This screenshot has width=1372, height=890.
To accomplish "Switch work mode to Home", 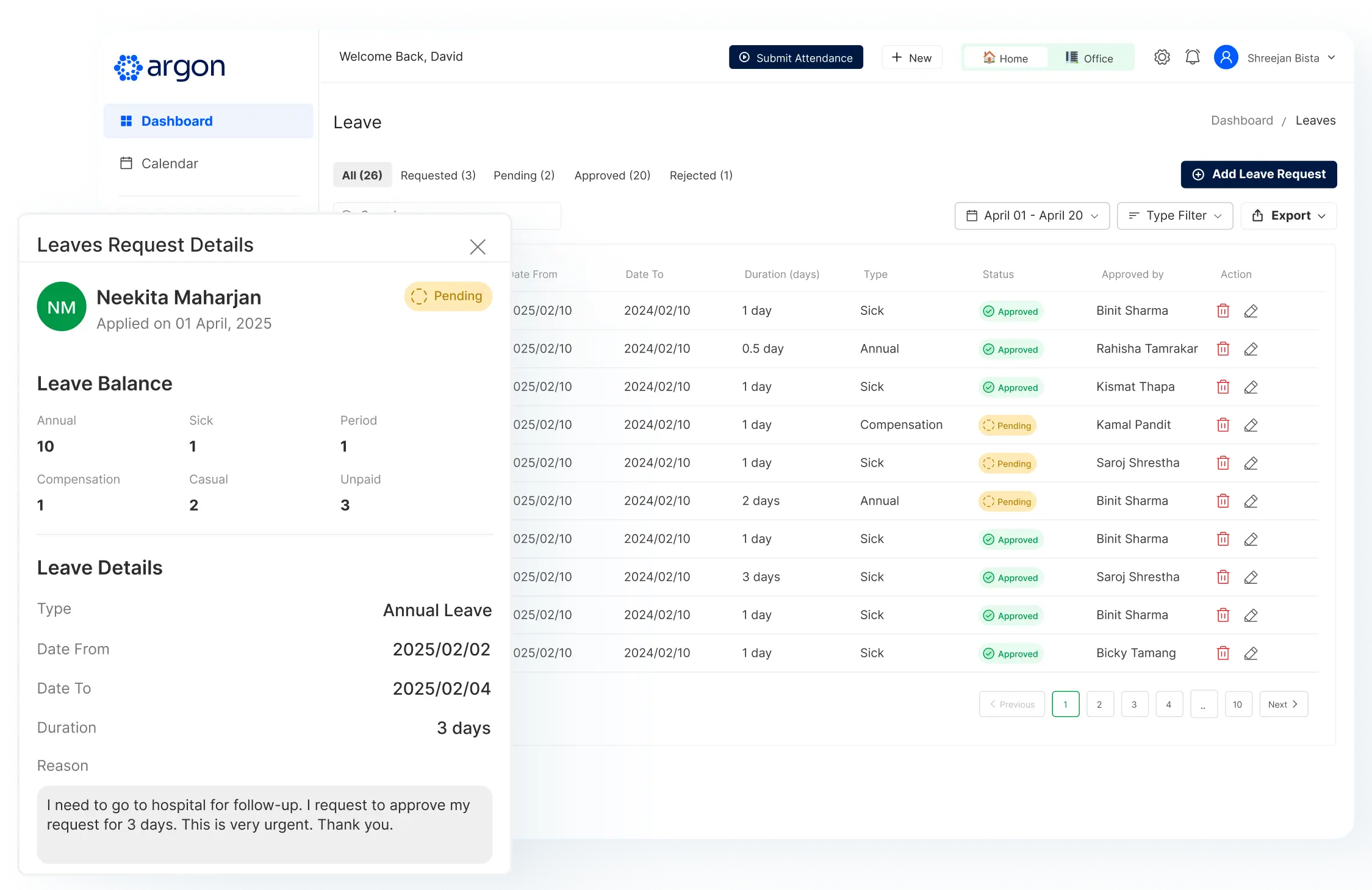I will [1005, 58].
